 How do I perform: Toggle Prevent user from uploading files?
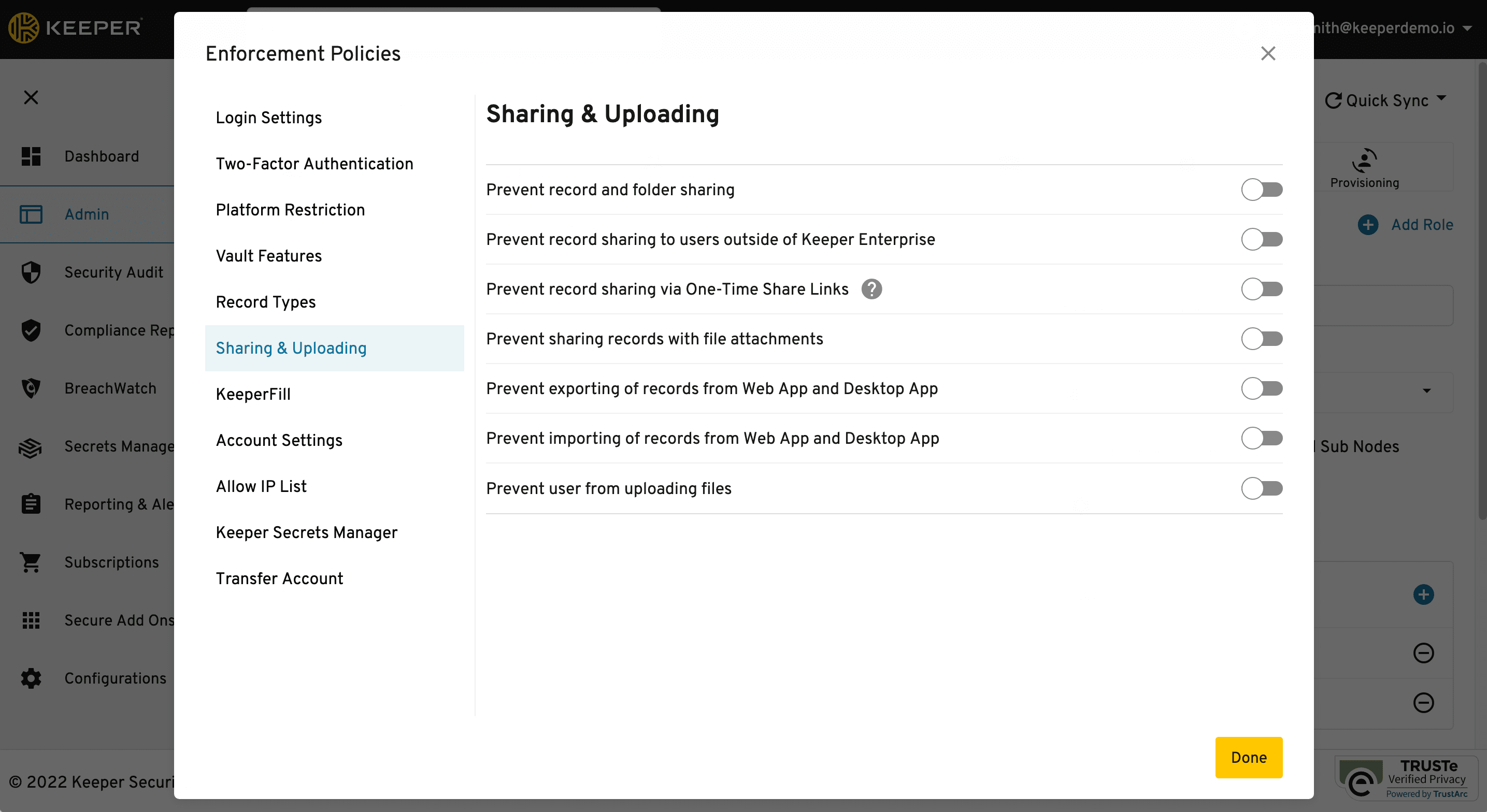coord(1262,488)
